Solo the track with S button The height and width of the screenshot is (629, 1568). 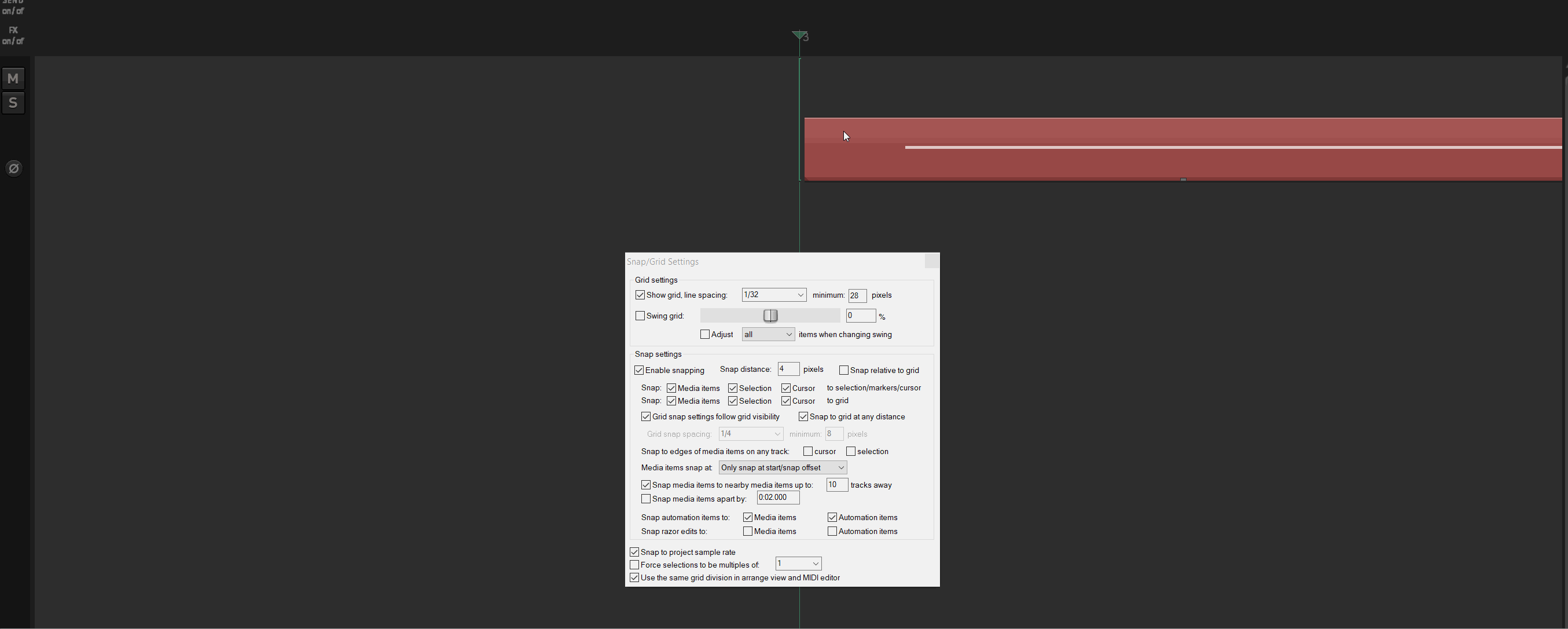(x=13, y=103)
